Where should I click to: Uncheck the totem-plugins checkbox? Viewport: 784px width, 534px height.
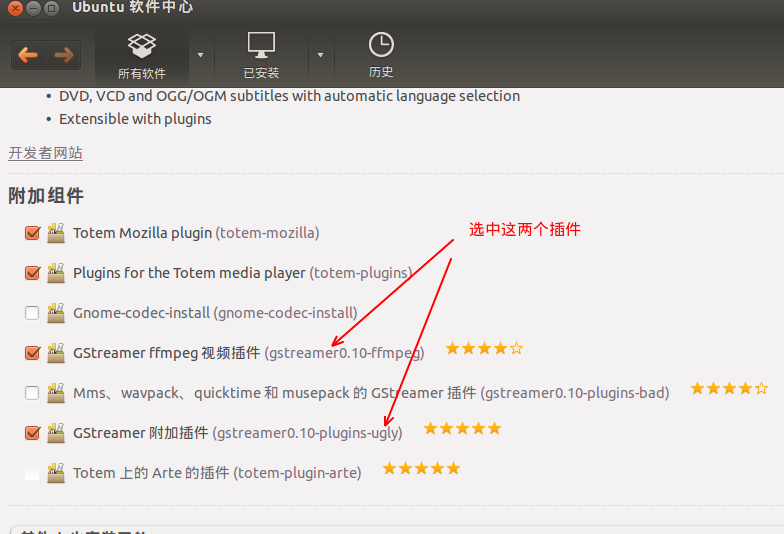tap(32, 273)
